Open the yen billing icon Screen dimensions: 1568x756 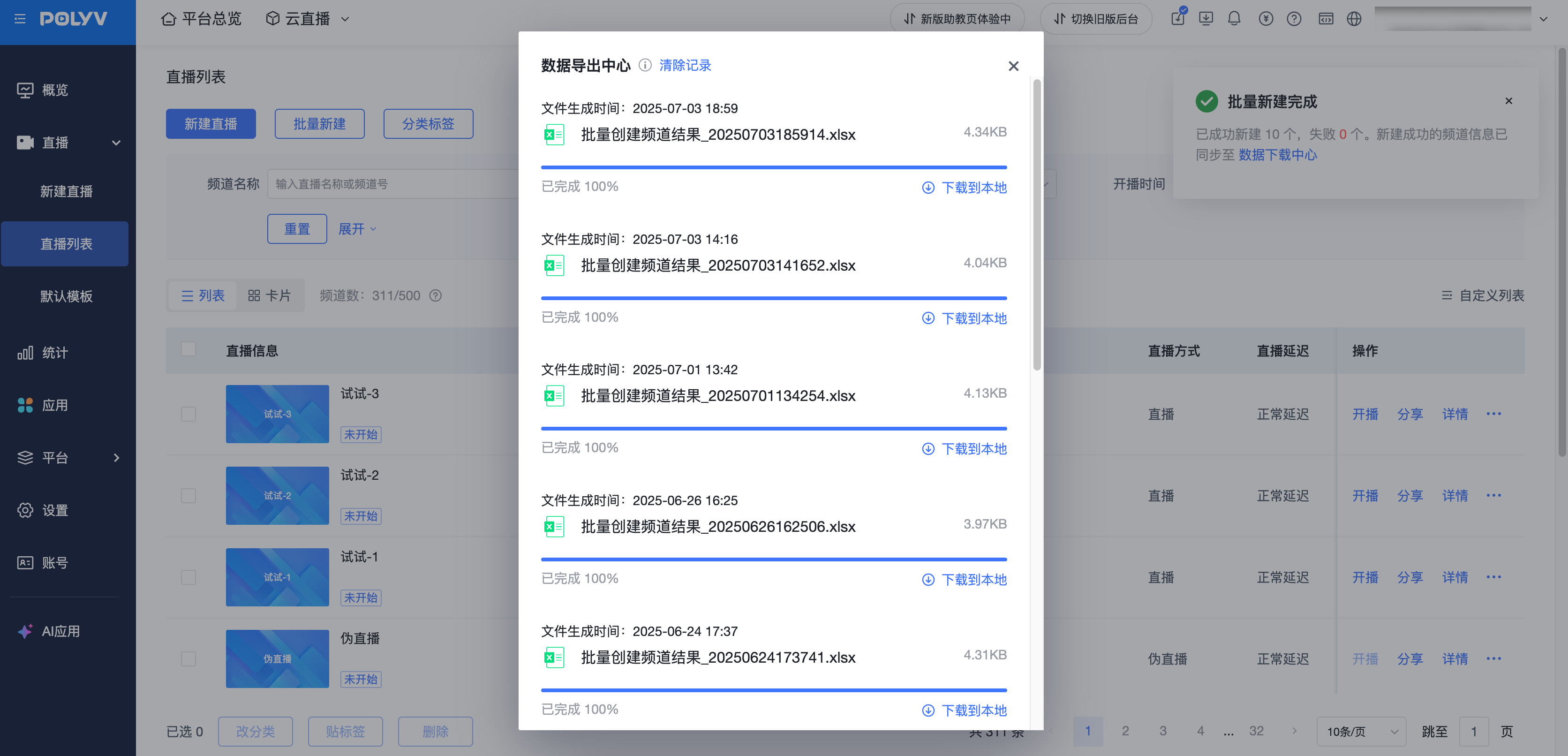[1266, 19]
